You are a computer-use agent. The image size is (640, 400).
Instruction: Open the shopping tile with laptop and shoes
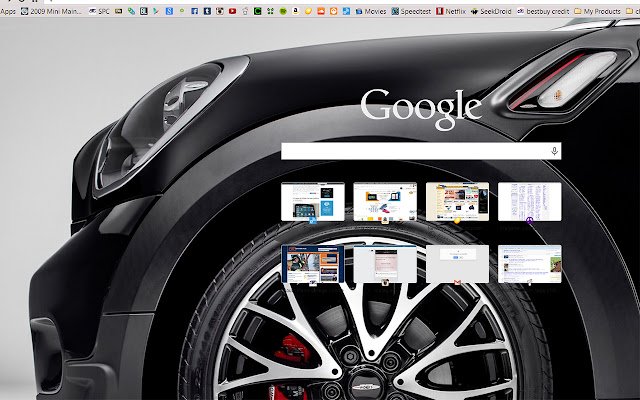point(385,202)
